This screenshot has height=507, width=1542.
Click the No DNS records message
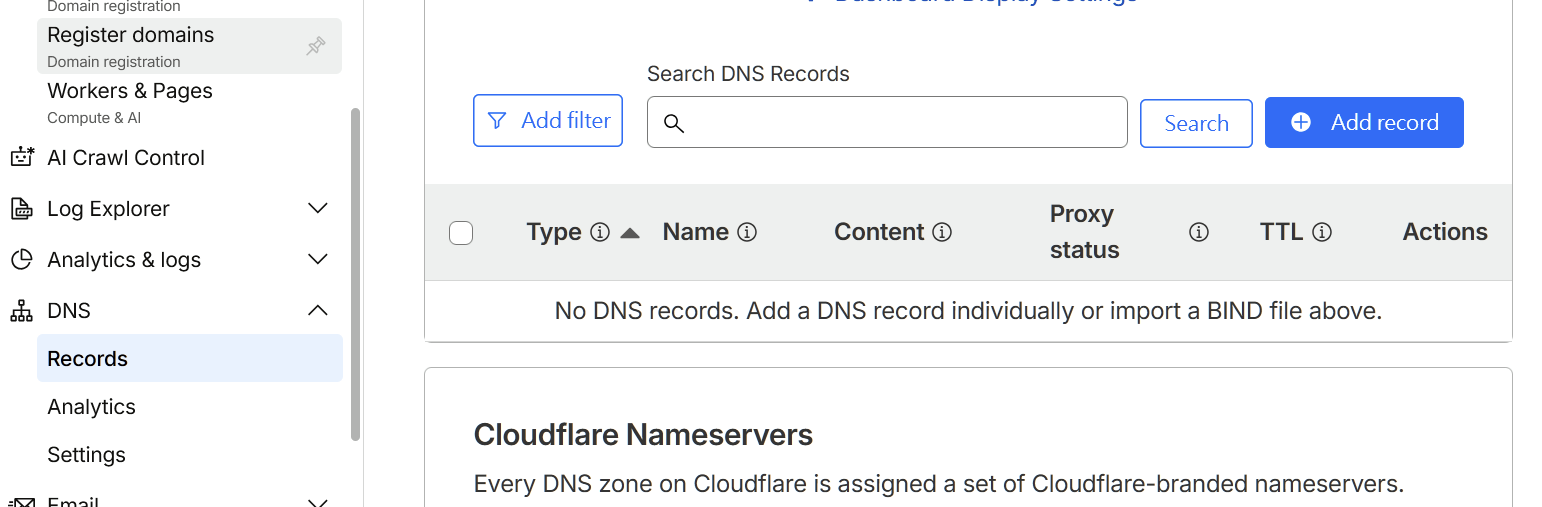tap(968, 311)
